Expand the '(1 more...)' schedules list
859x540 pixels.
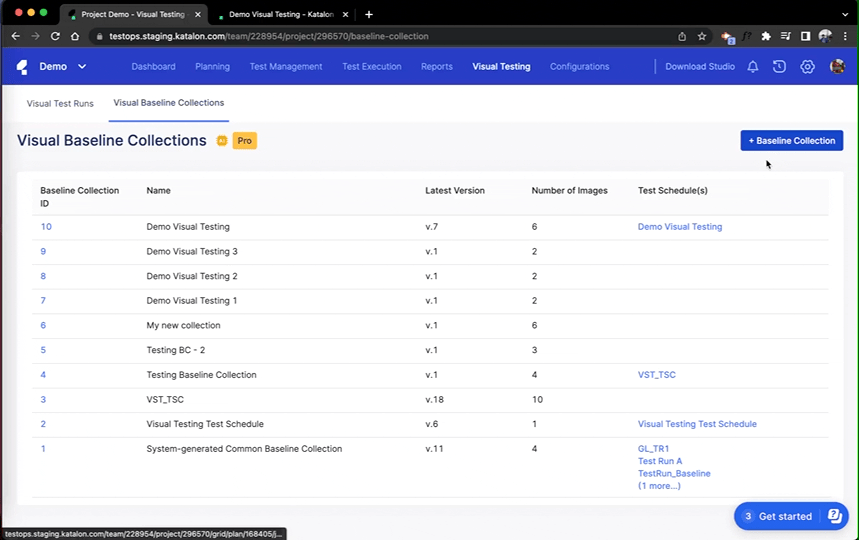coord(659,486)
